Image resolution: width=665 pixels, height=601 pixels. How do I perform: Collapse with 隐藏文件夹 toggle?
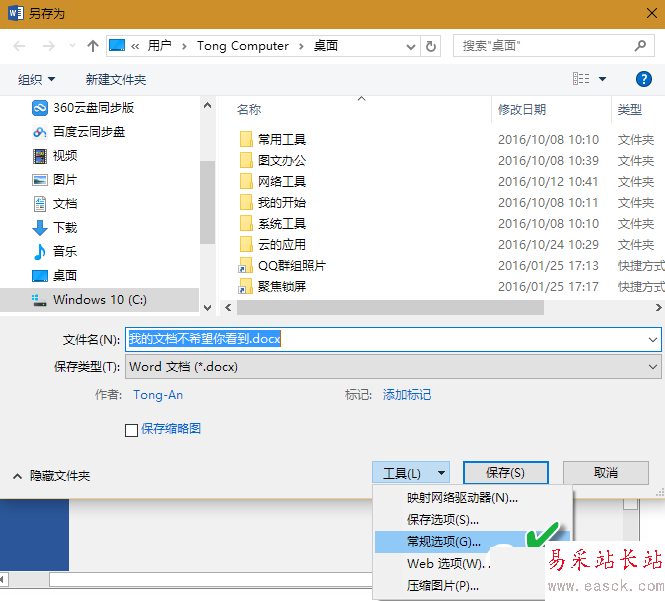[x=52, y=476]
